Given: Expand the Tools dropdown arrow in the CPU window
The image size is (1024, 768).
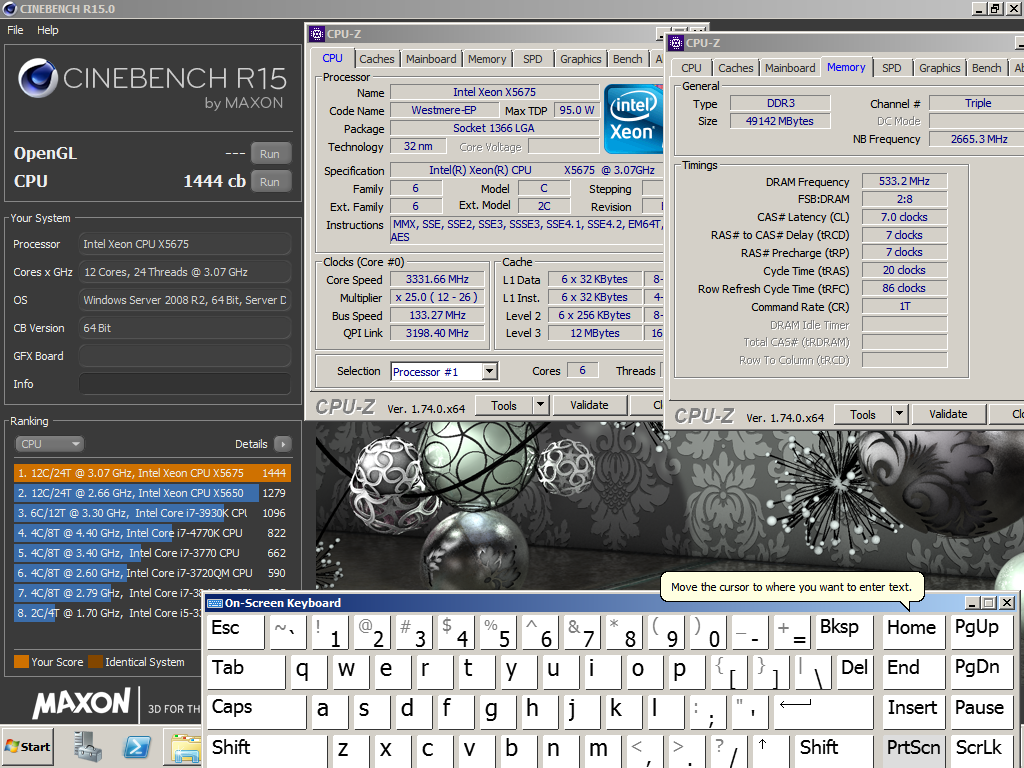Looking at the screenshot, I should coord(541,406).
